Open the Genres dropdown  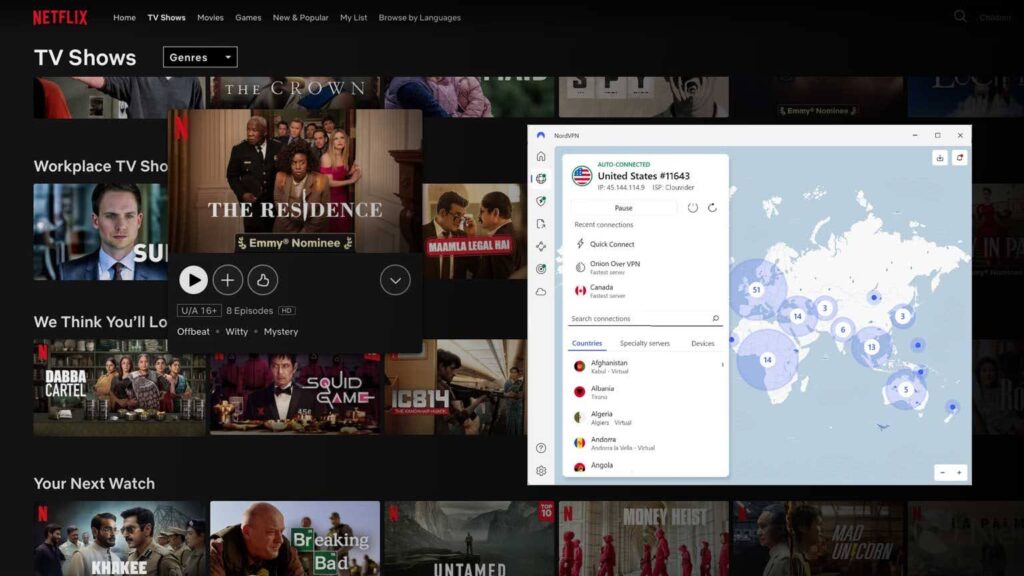[x=199, y=57]
